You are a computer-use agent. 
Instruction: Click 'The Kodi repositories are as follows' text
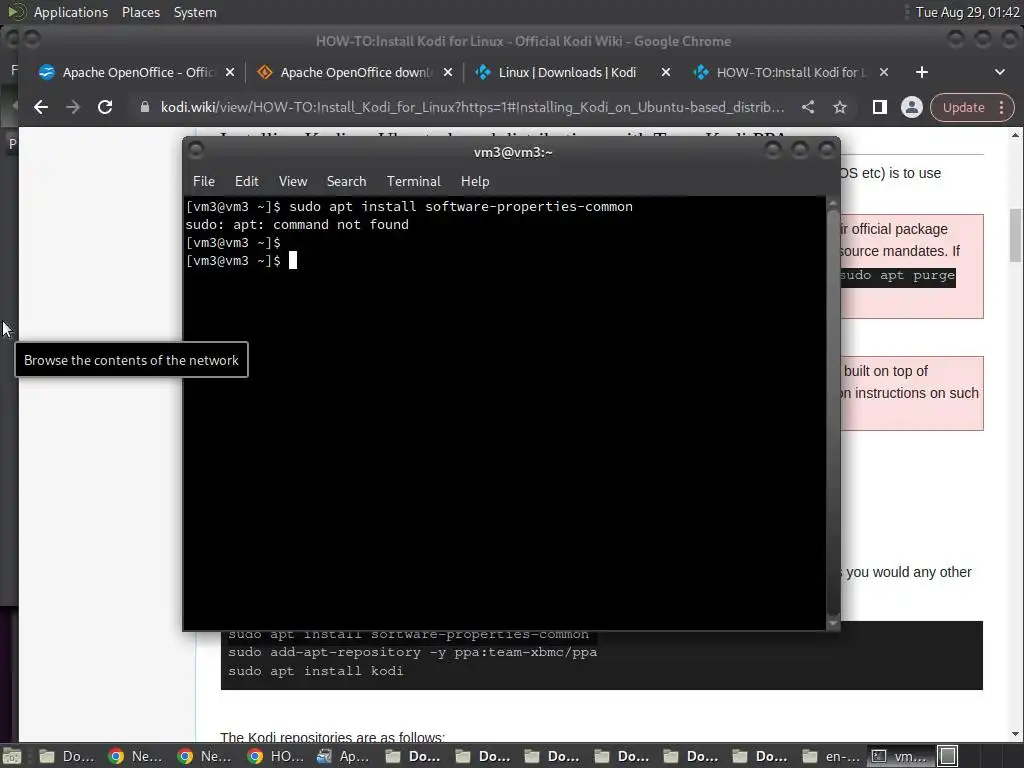click(332, 737)
